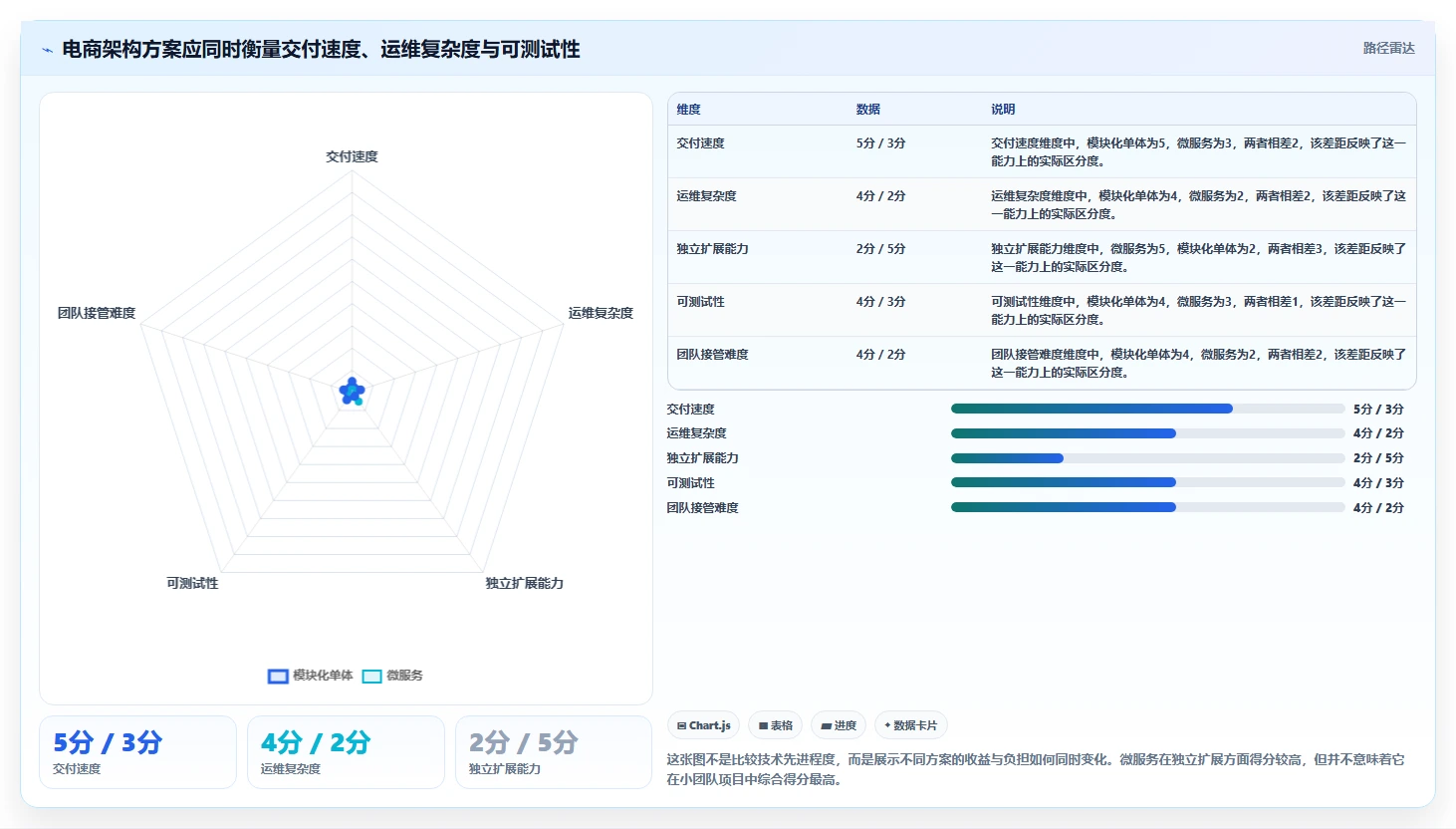Click 2分 / 5分 value beside 独立扩展能力 progress bar
The width and height of the screenshot is (1456, 829).
coord(1378,458)
